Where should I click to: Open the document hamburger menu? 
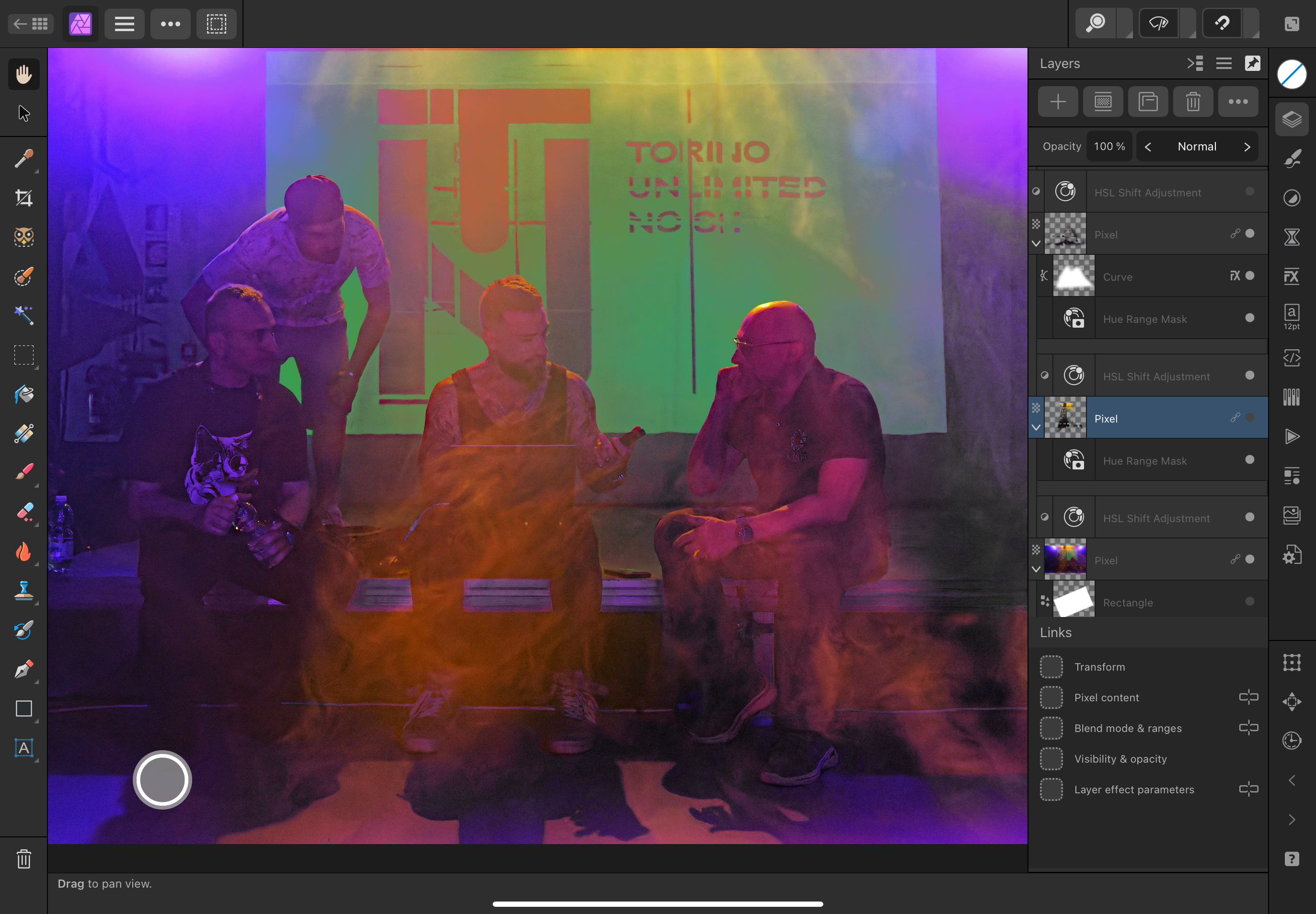coord(124,24)
